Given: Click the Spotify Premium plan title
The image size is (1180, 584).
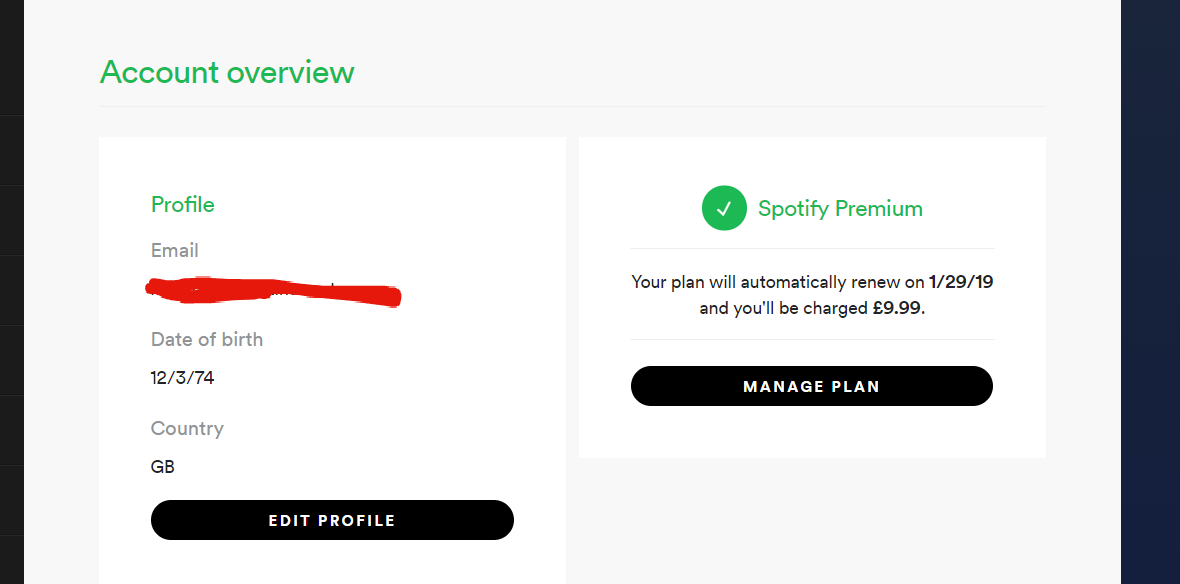Looking at the screenshot, I should click(840, 208).
